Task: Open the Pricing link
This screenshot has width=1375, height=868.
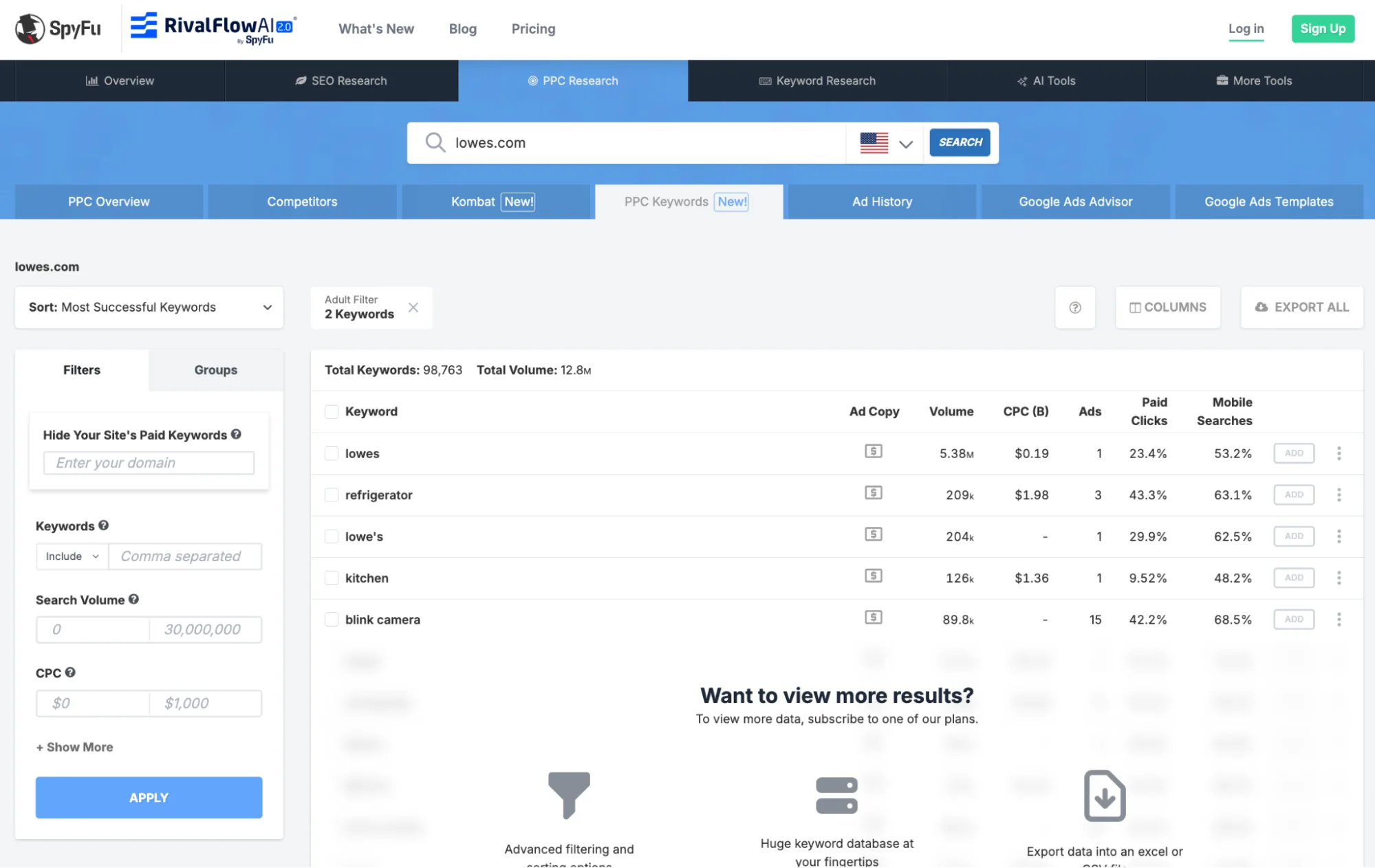Action: tap(533, 29)
